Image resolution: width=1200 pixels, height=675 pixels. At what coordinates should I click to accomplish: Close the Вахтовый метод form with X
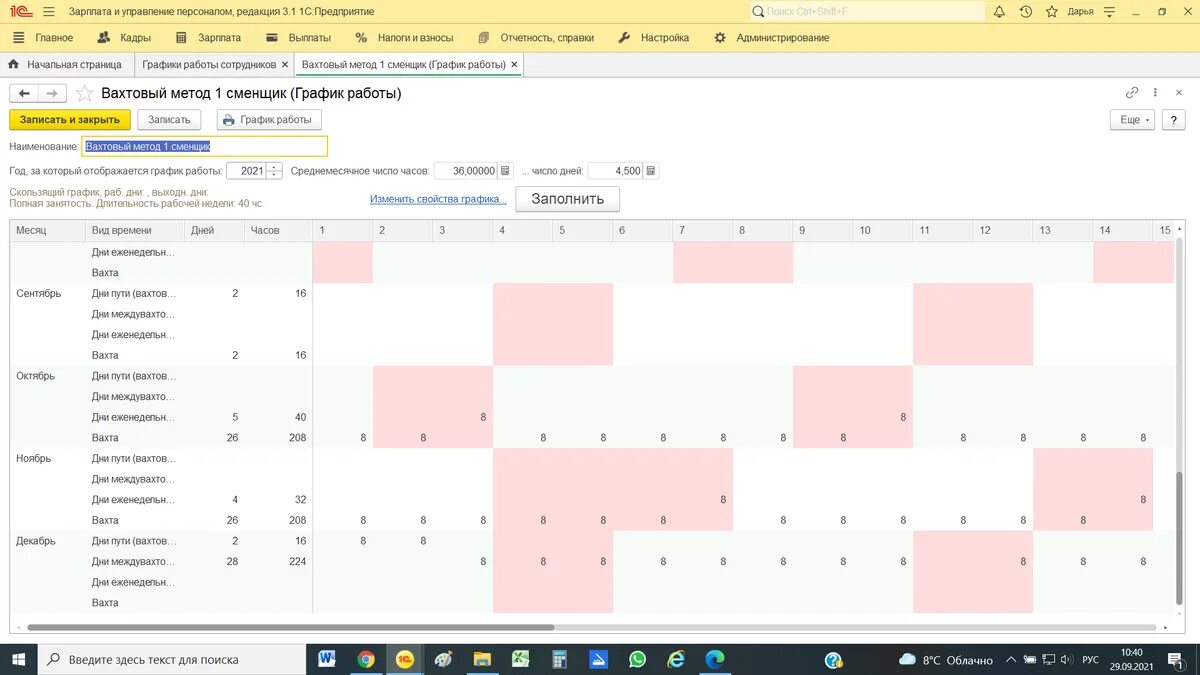[1179, 92]
